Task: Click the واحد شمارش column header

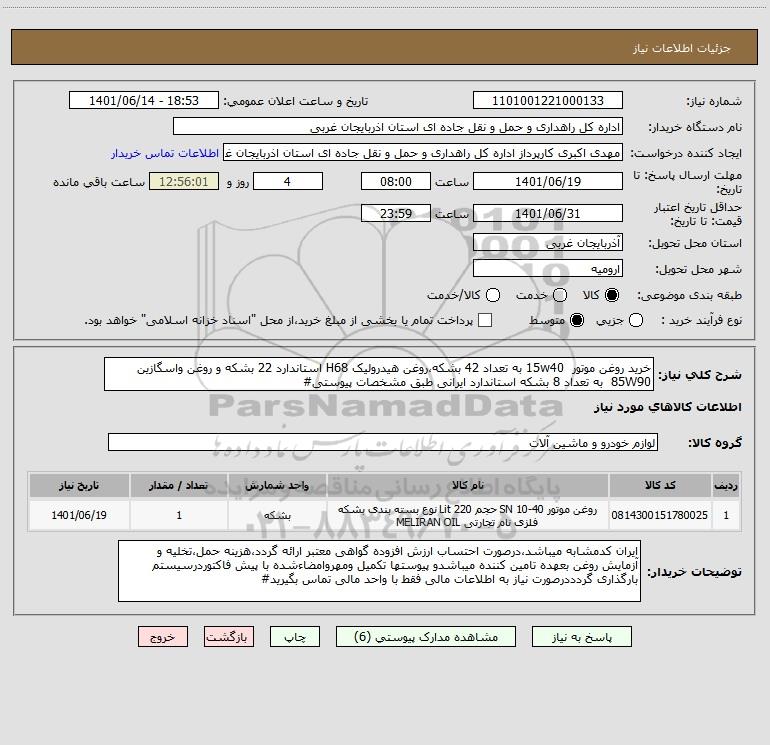Action: point(277,486)
